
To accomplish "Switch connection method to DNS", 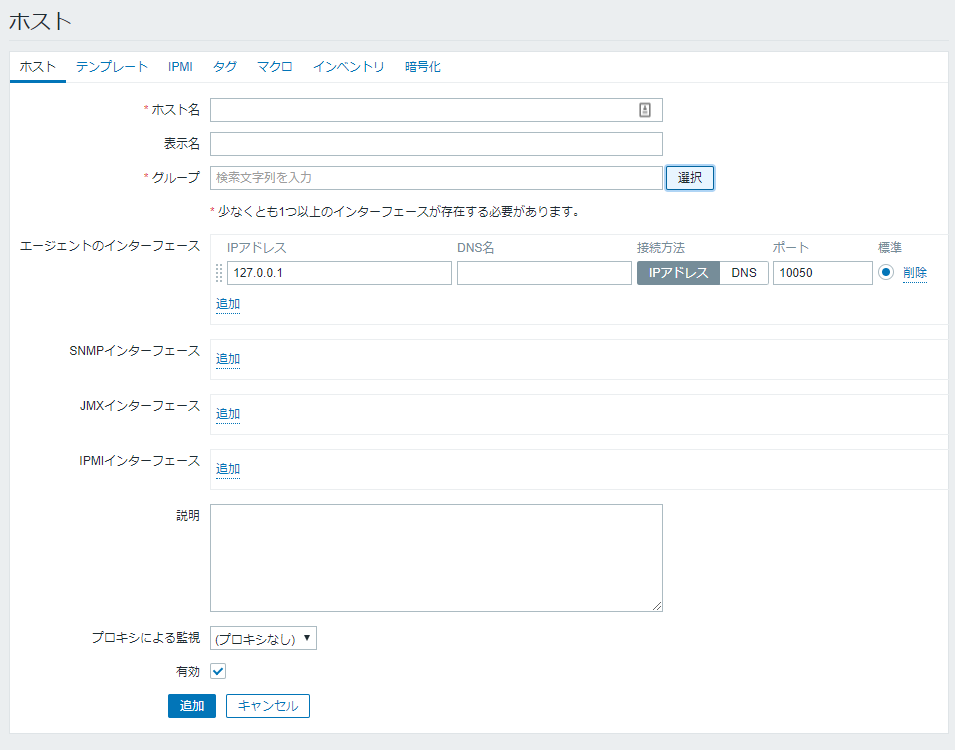I will coord(744,273).
